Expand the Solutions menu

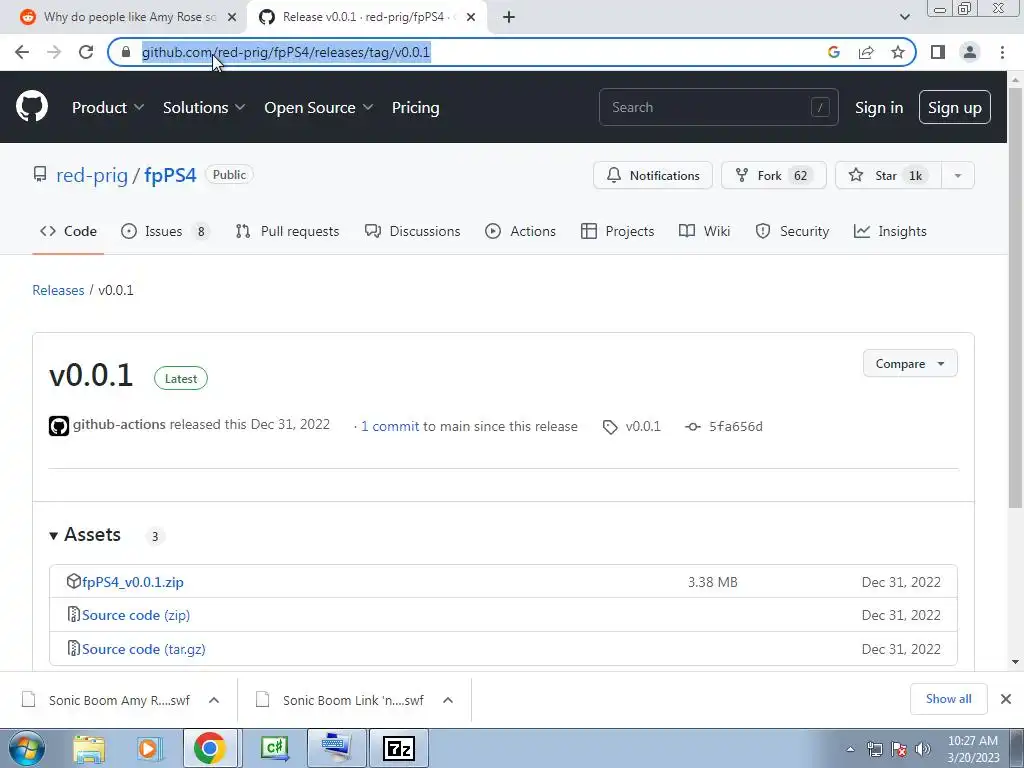click(x=204, y=108)
